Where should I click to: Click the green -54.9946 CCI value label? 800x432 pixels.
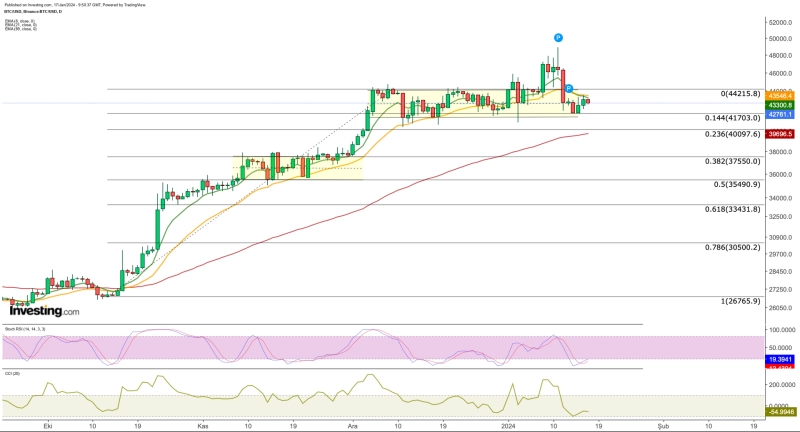click(780, 411)
